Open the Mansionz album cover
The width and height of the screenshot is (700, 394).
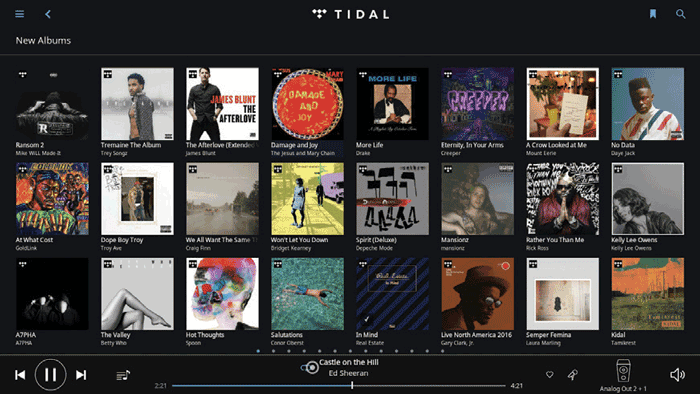point(478,199)
